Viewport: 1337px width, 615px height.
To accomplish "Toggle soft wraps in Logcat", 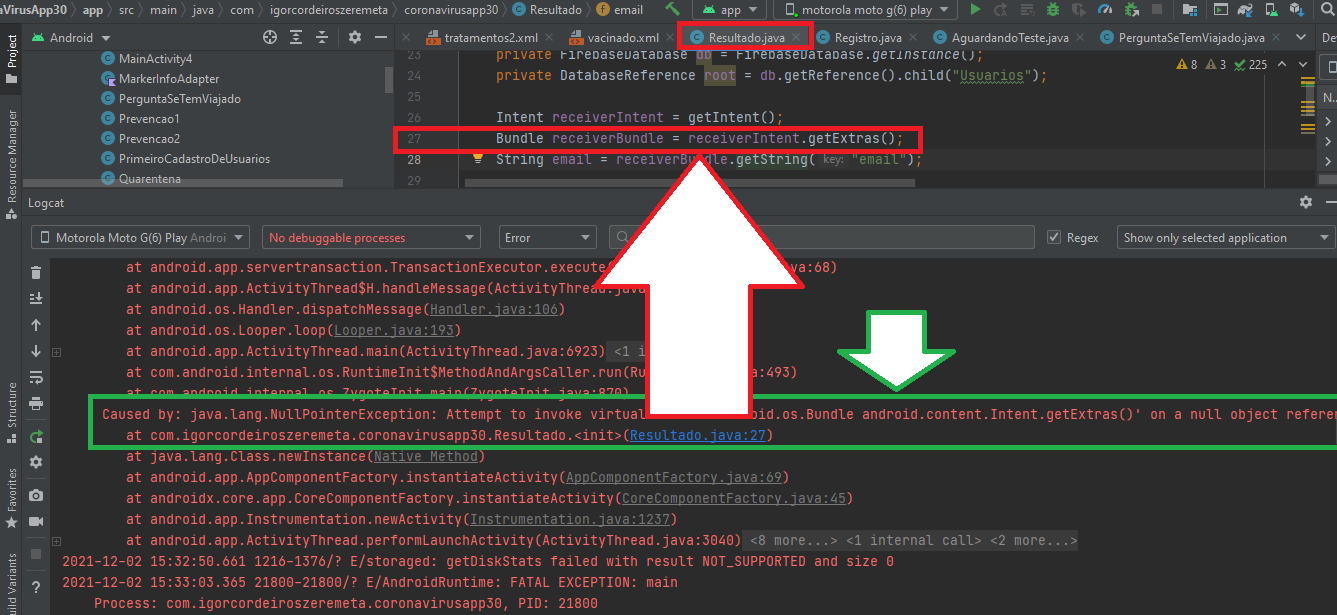I will 36,377.
